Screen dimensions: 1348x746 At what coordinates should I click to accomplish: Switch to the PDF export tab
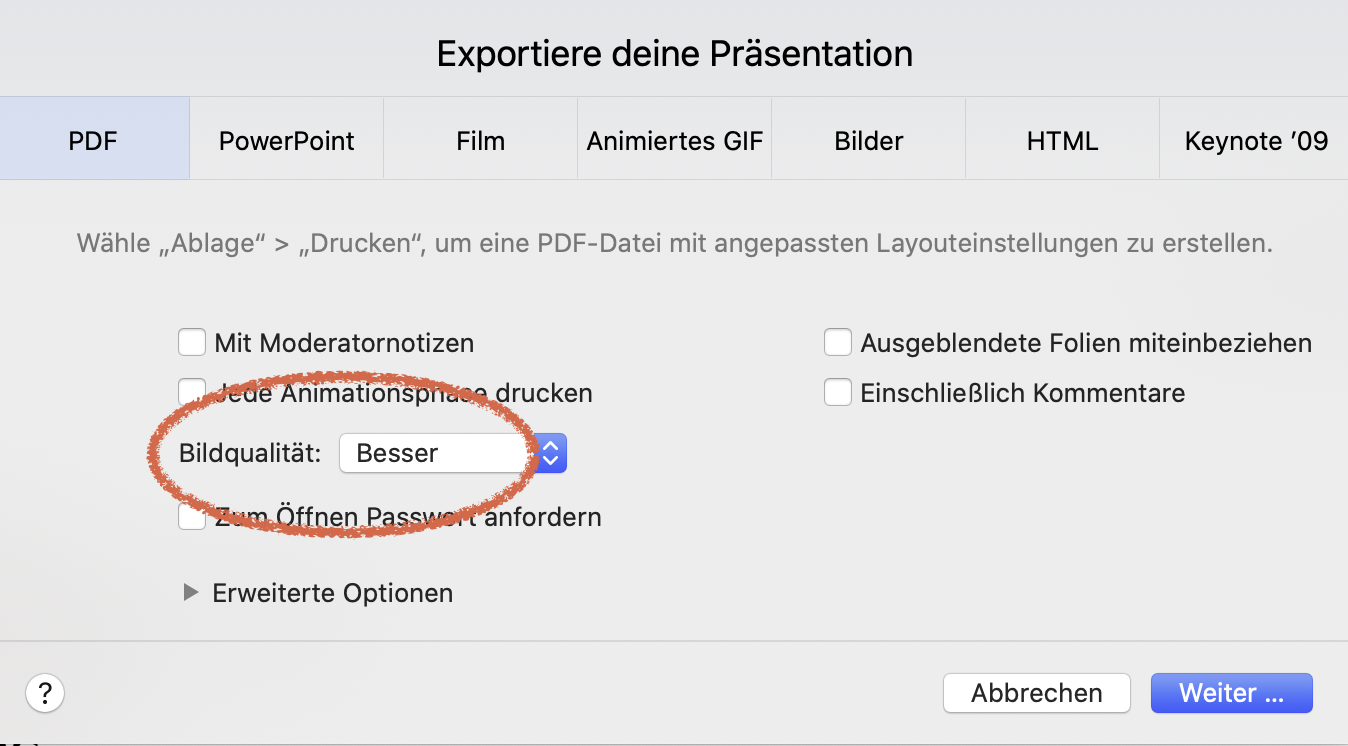point(93,141)
